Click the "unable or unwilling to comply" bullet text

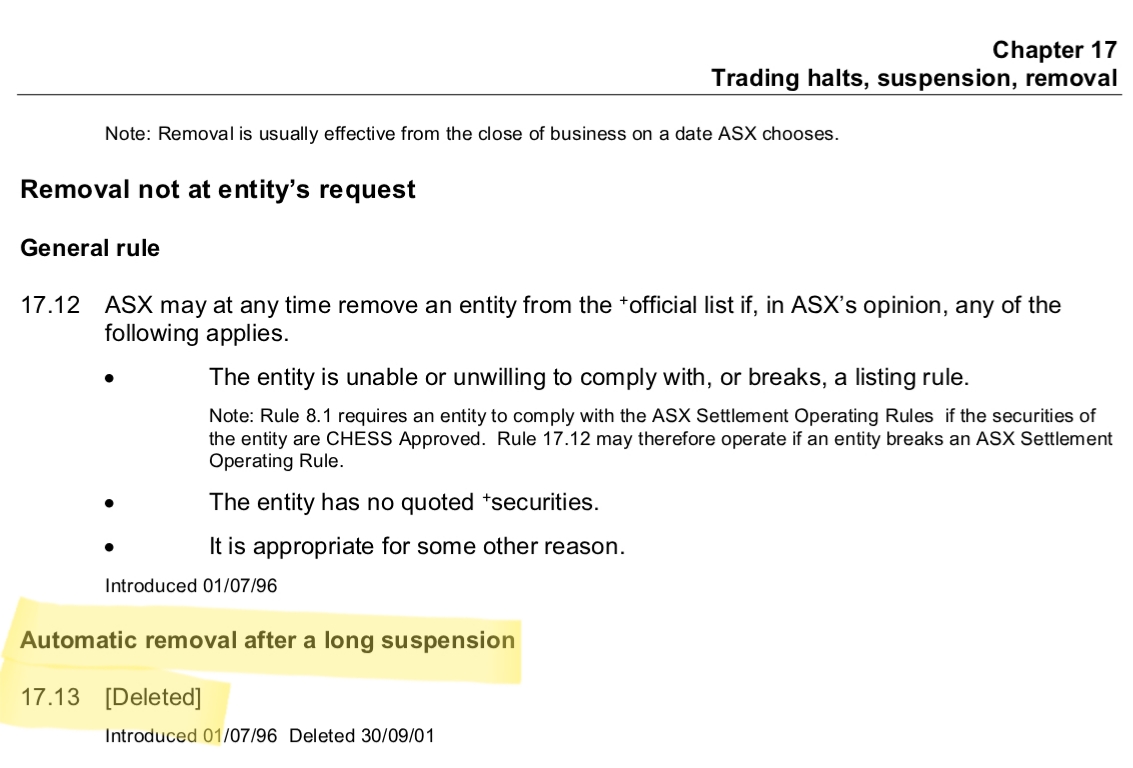[589, 378]
